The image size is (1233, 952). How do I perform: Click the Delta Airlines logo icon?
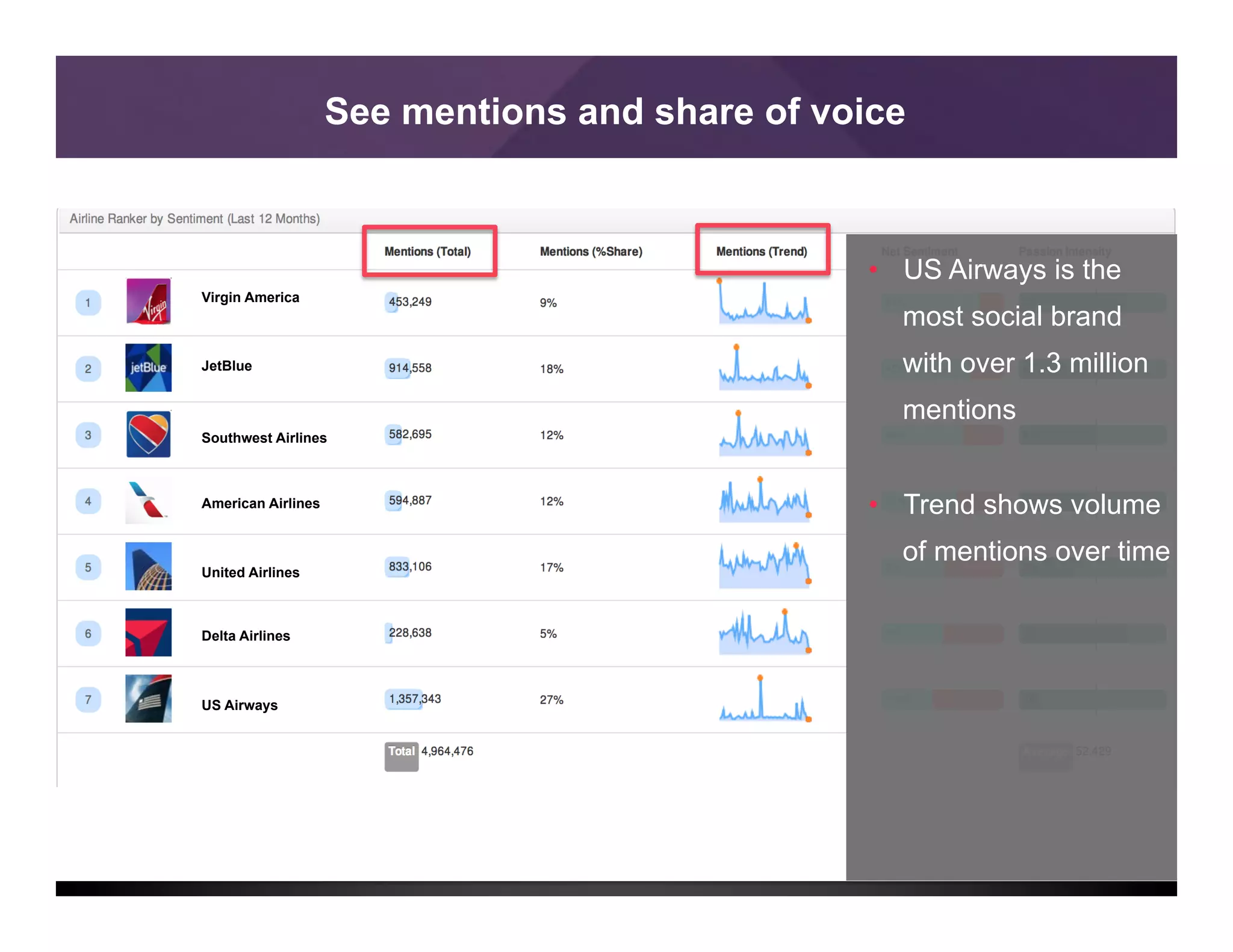(148, 632)
